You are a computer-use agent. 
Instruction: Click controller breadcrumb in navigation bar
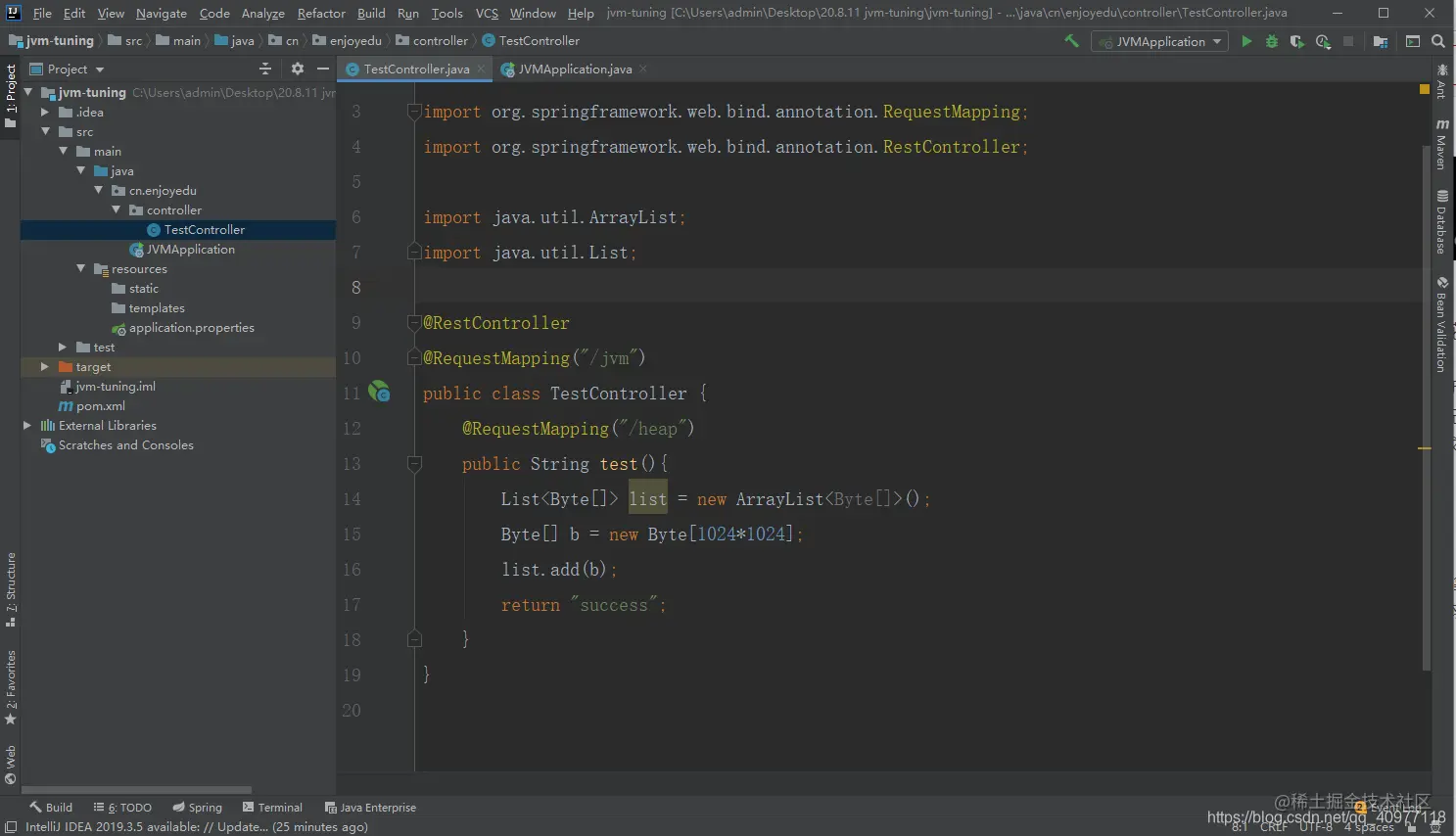(433, 41)
